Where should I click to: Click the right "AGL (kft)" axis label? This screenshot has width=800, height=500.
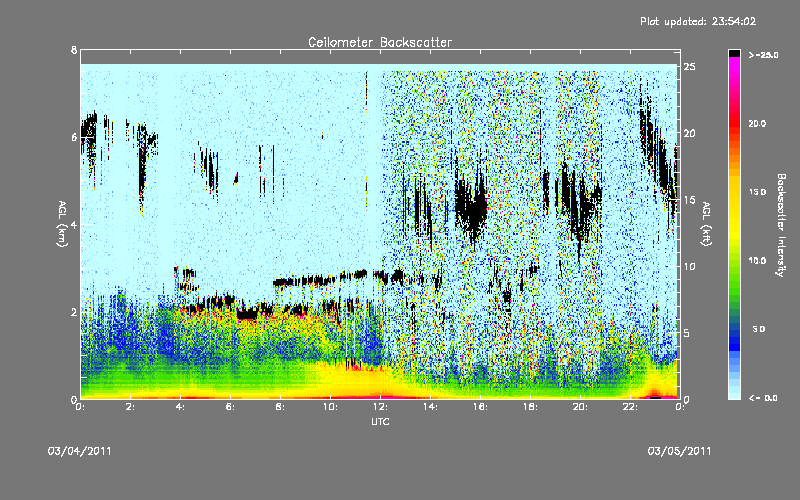pyautogui.click(x=706, y=224)
